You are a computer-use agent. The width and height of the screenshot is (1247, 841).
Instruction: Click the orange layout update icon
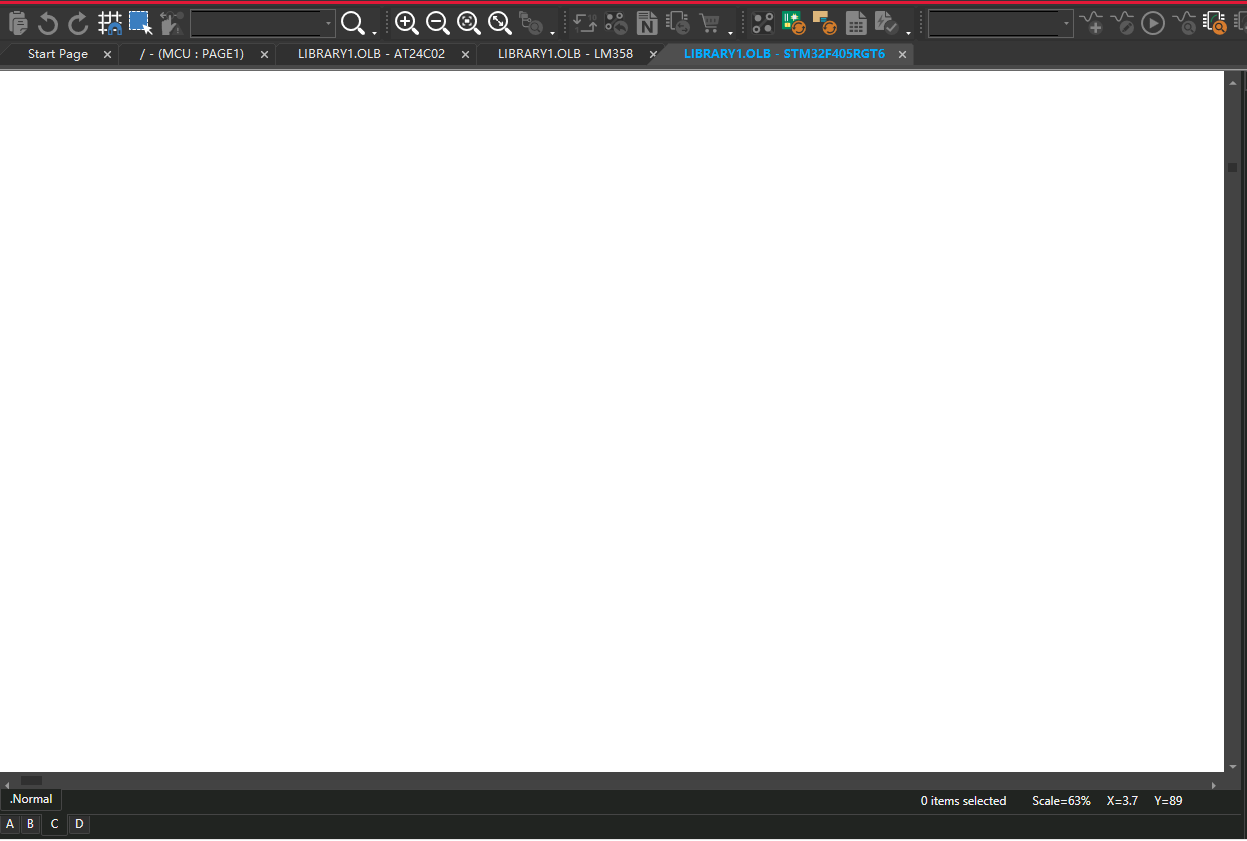825,23
